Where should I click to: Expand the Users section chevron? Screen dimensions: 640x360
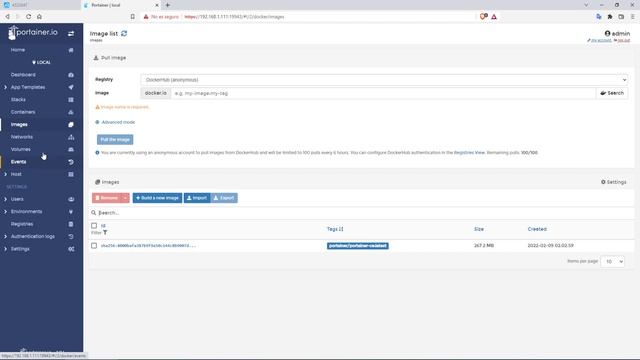[x=5, y=199]
